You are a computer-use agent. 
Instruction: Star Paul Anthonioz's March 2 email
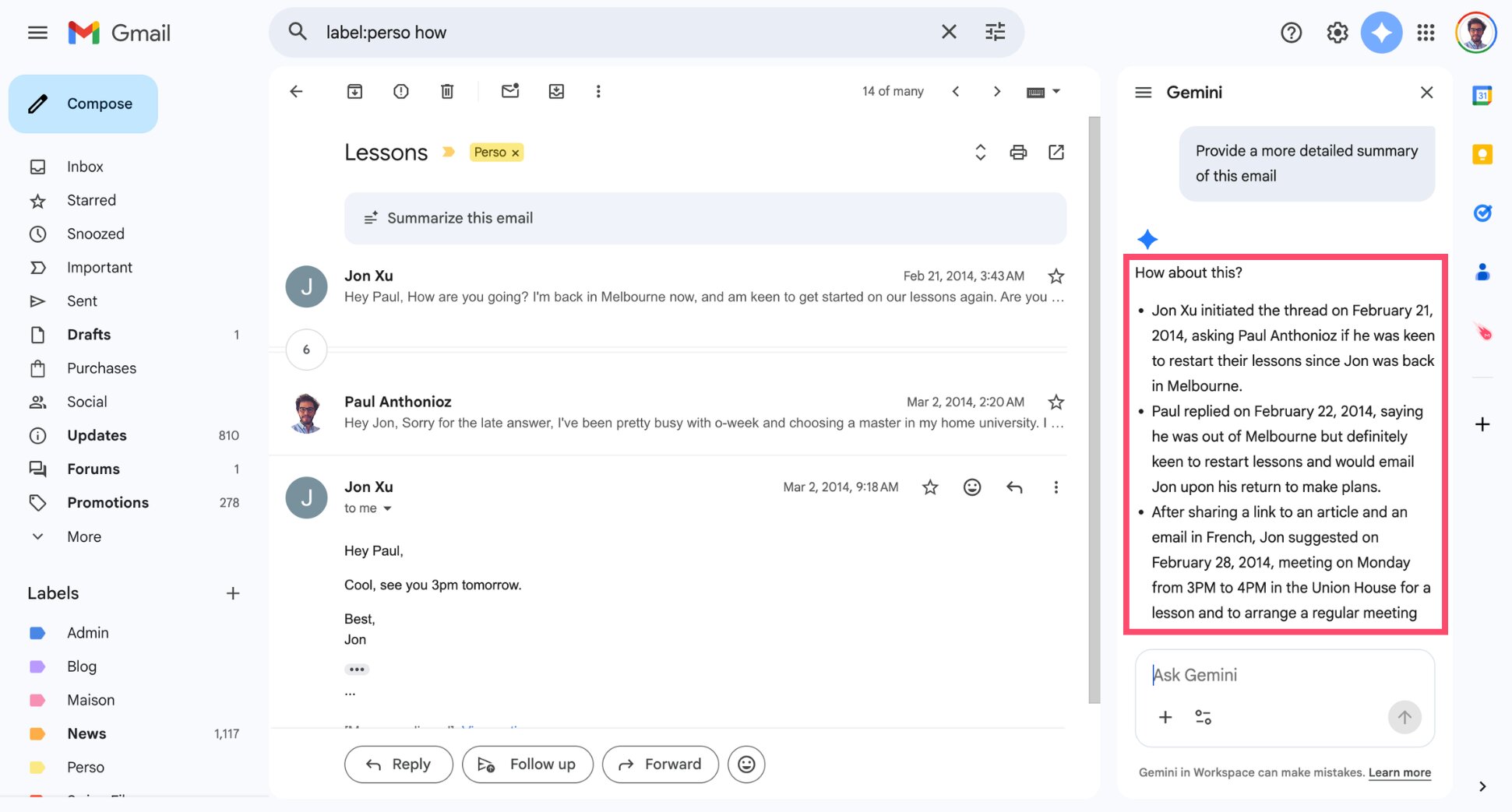point(1056,402)
